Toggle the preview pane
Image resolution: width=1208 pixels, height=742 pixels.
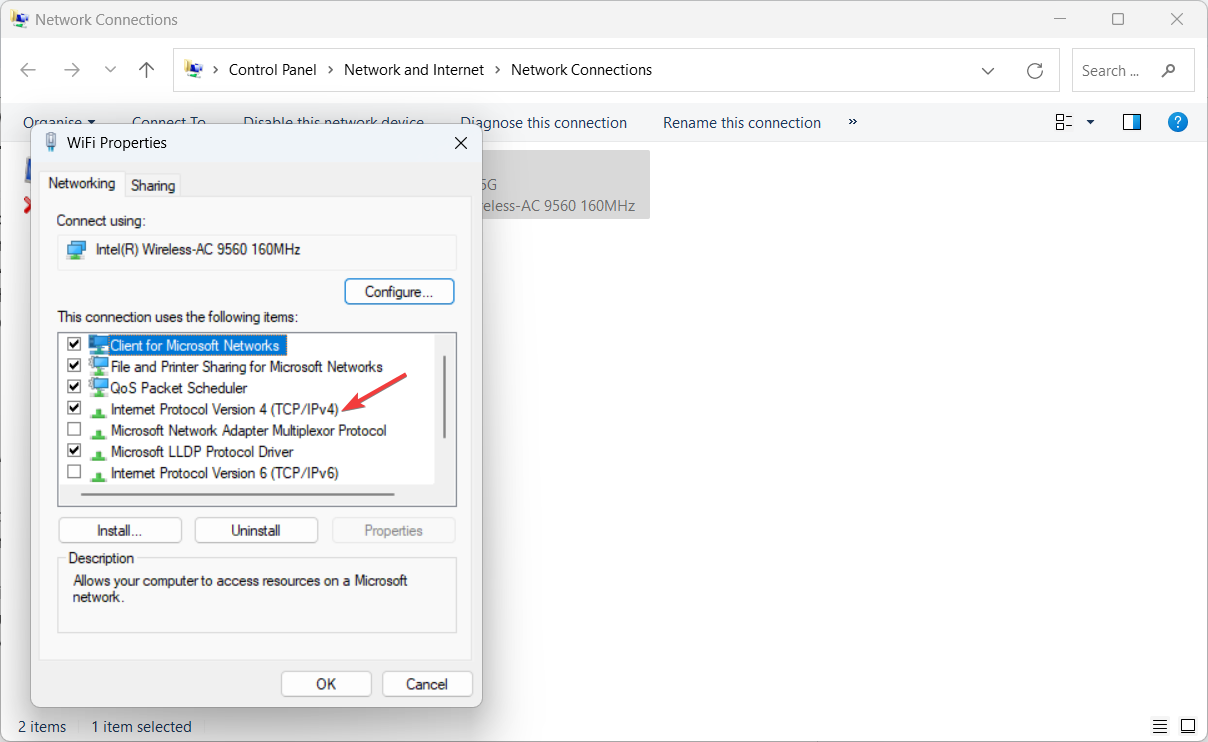click(1132, 122)
